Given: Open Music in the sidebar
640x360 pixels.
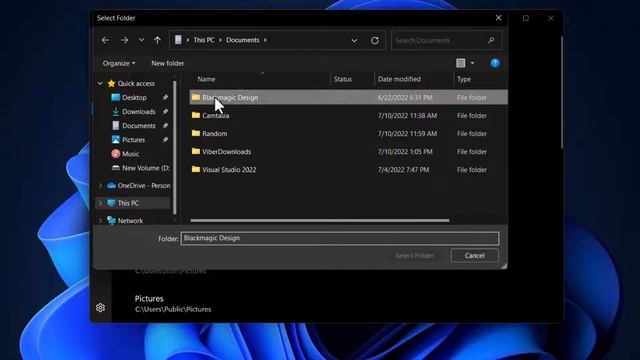Looking at the screenshot, I should click(131, 154).
